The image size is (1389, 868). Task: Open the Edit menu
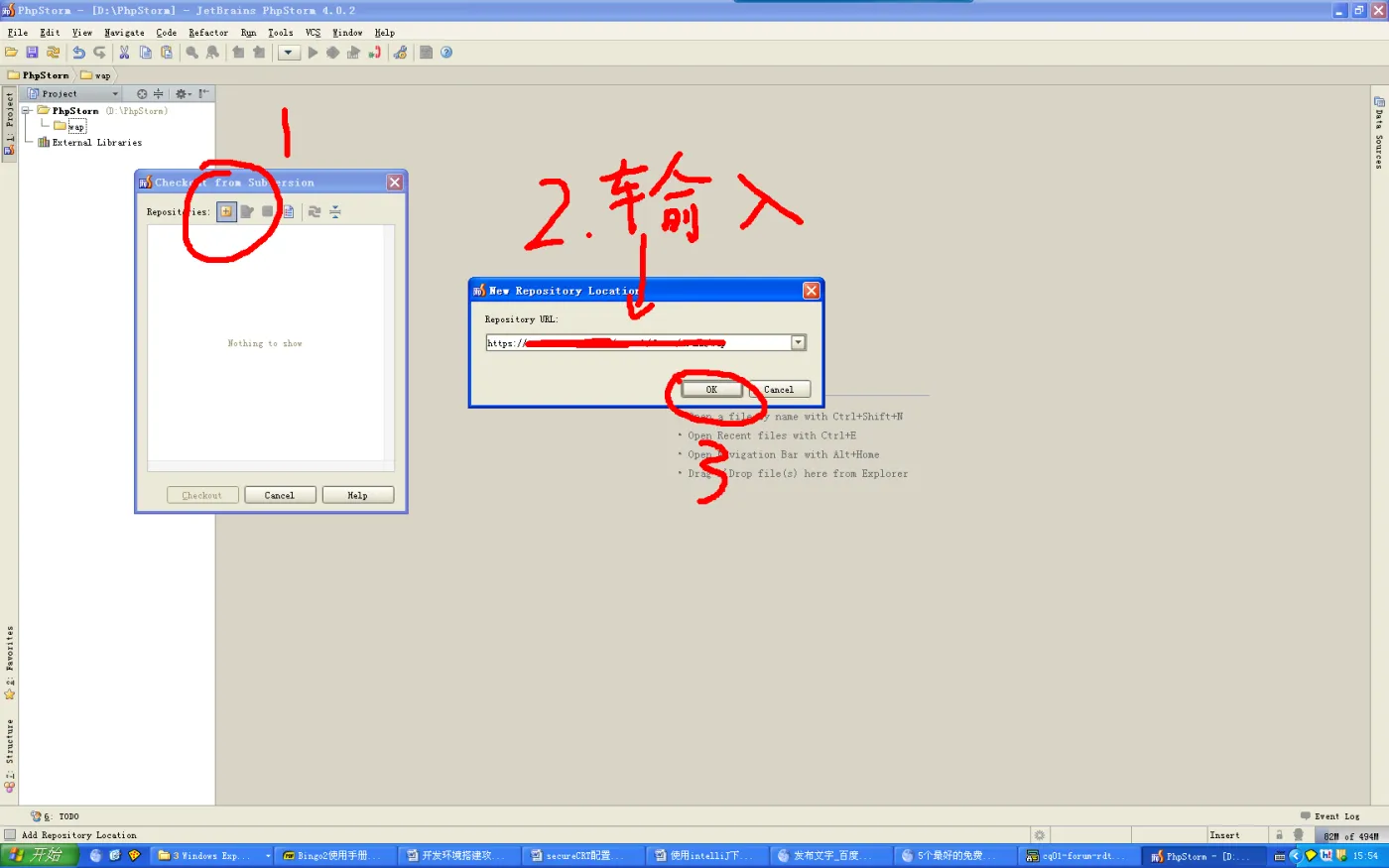[50, 33]
